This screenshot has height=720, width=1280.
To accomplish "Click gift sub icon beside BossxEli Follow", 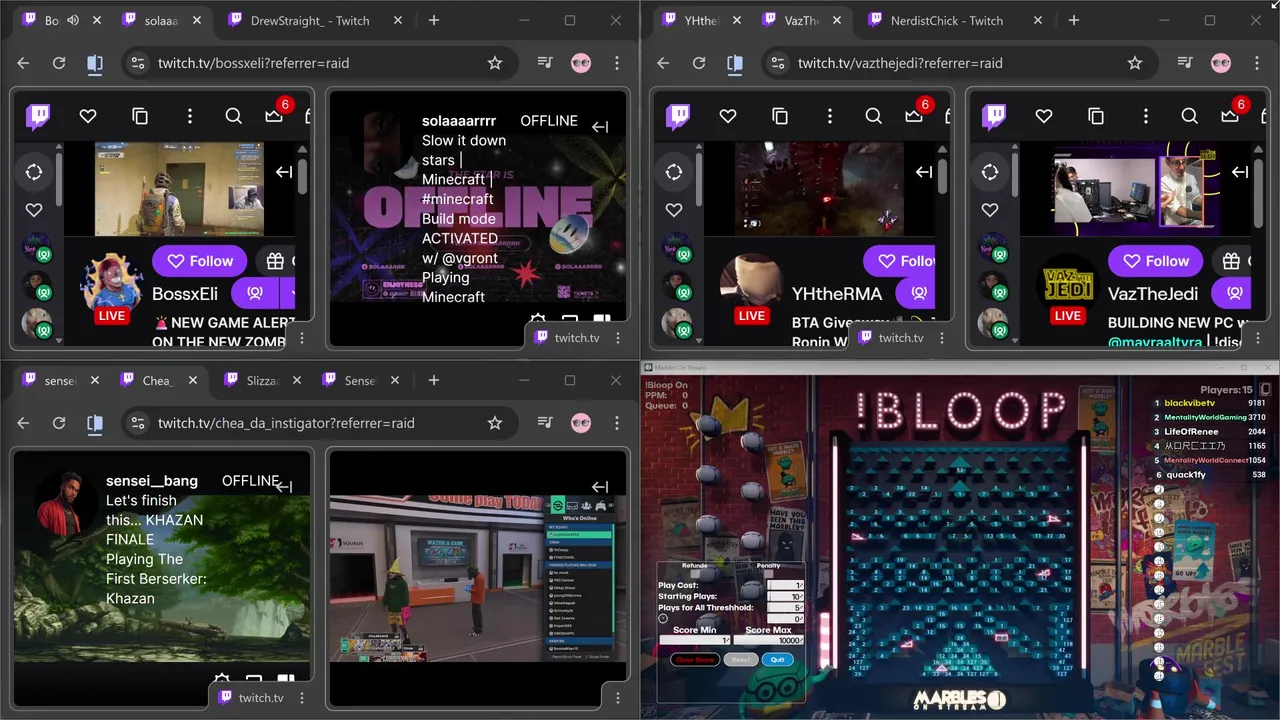I will [x=275, y=261].
